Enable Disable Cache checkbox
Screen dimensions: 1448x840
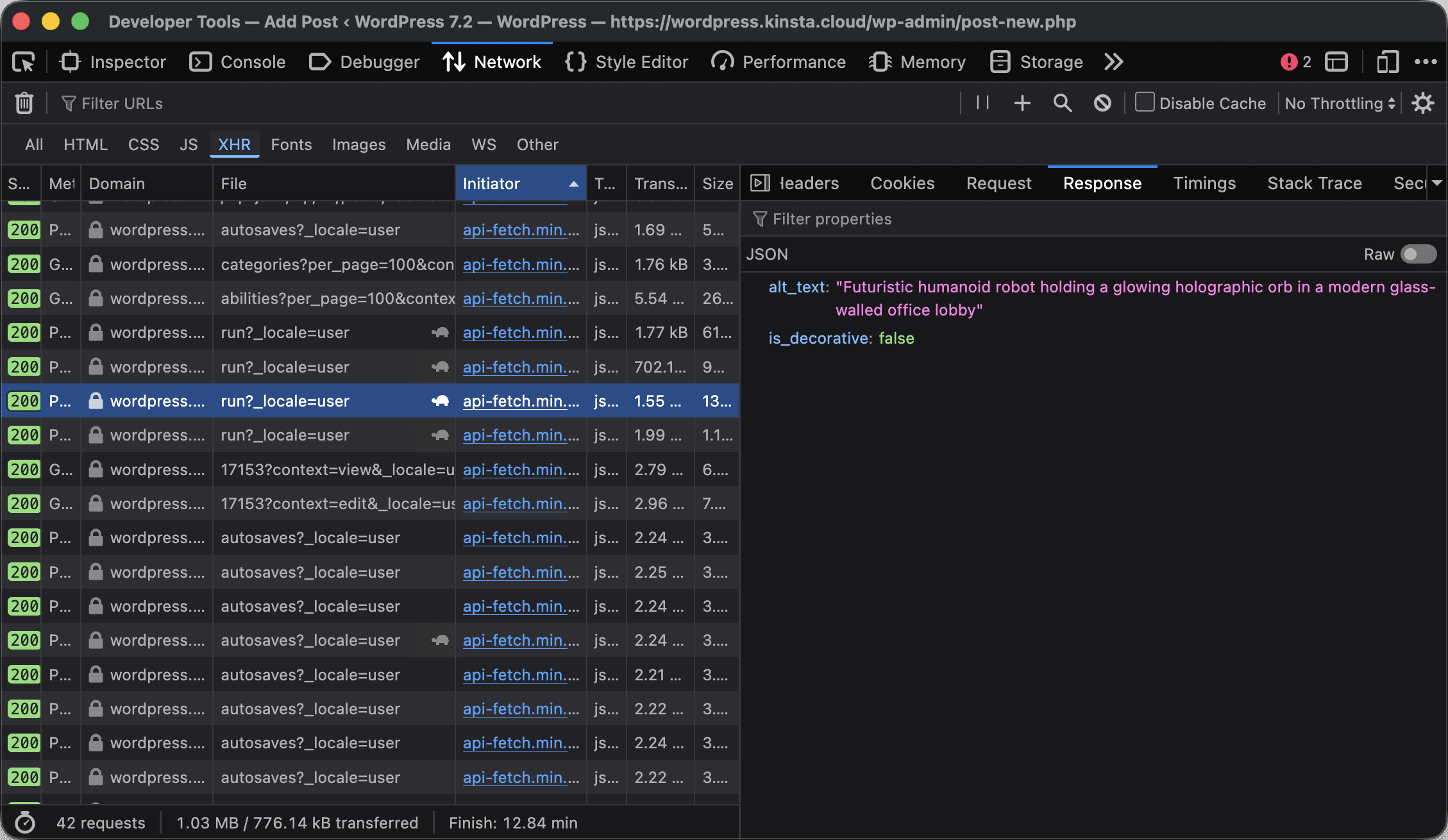[1145, 103]
